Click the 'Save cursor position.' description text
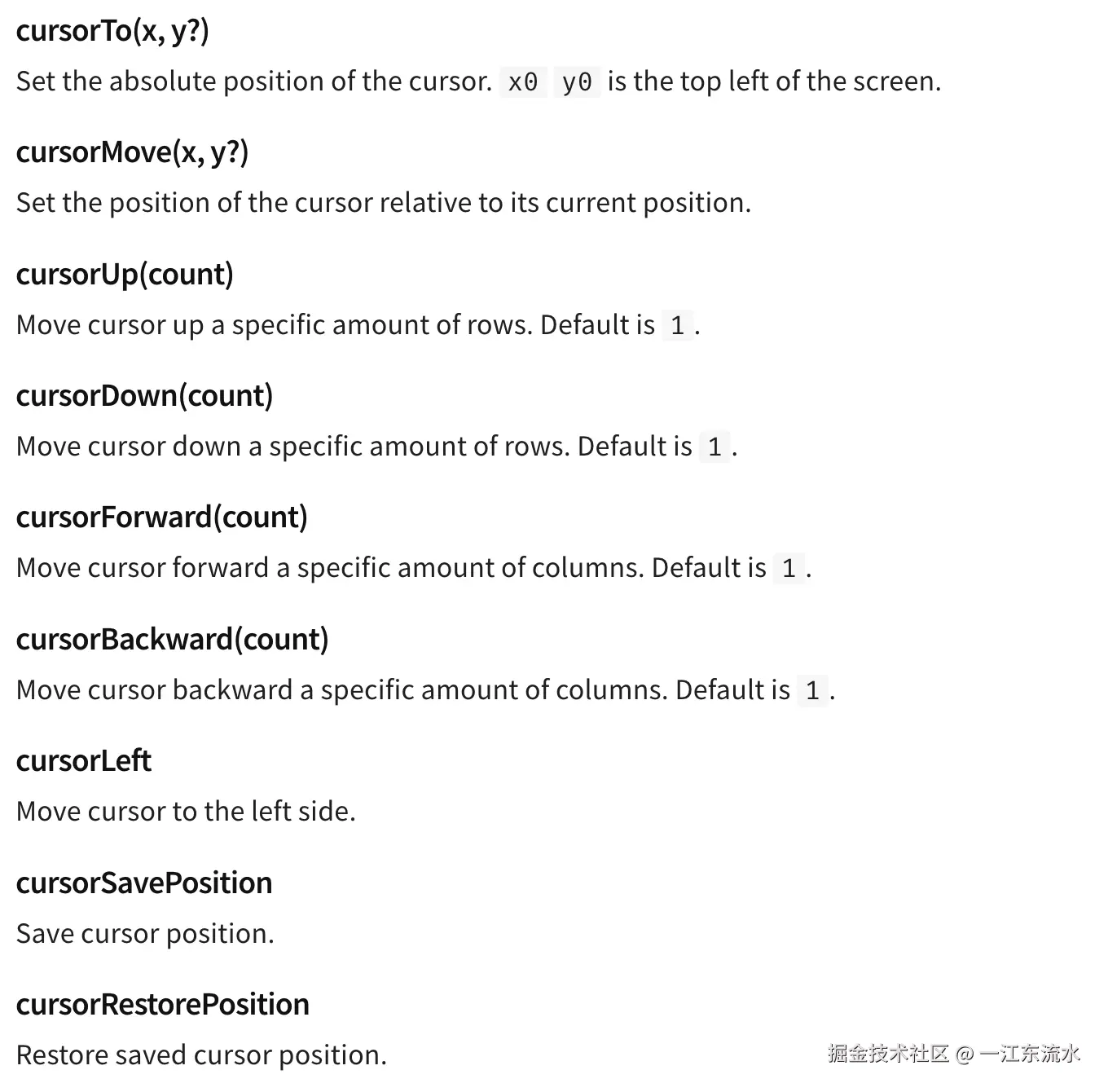Image resolution: width=1108 pixels, height=1092 pixels. (x=145, y=934)
